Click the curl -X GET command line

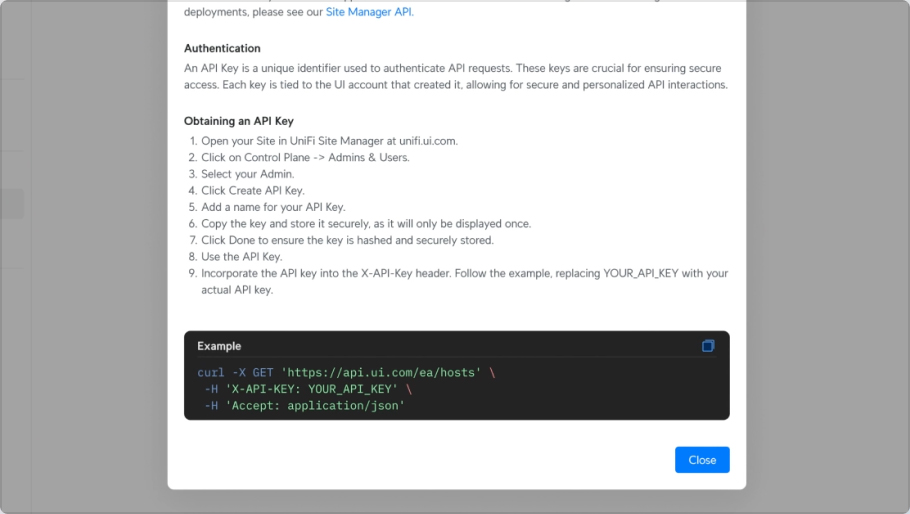pyautogui.click(x=346, y=372)
